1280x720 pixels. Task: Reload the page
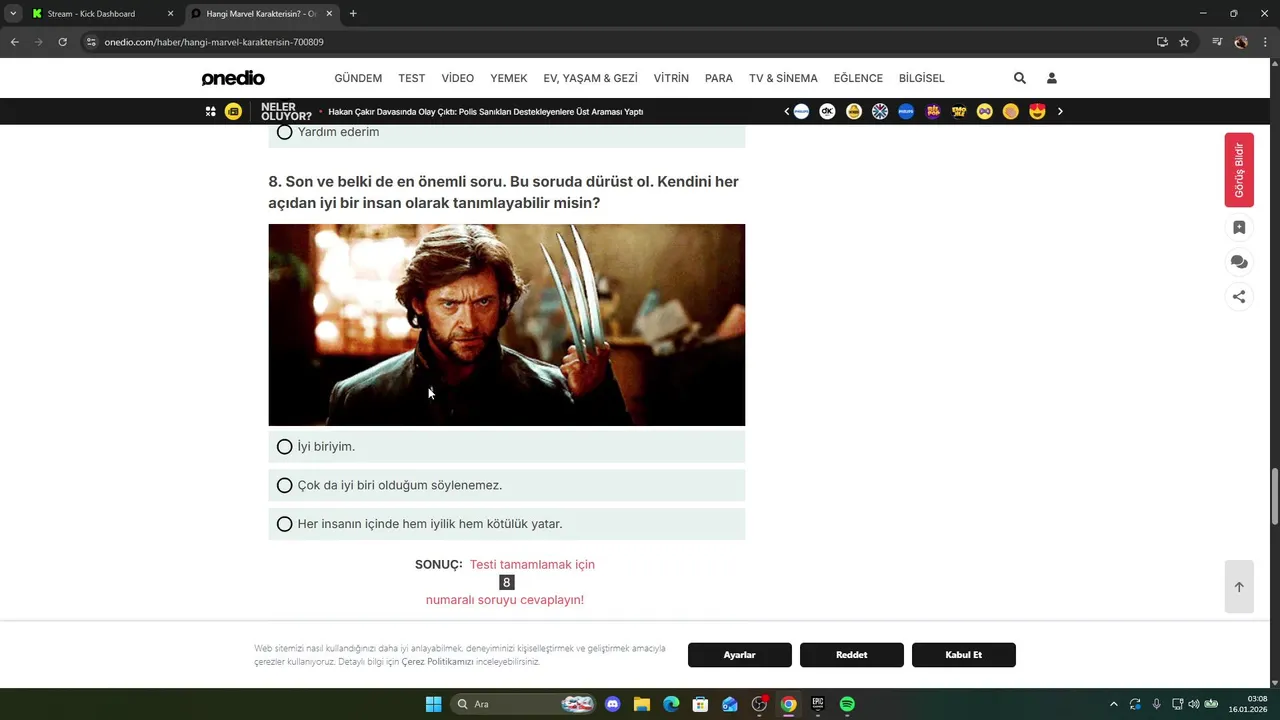pyautogui.click(x=62, y=42)
